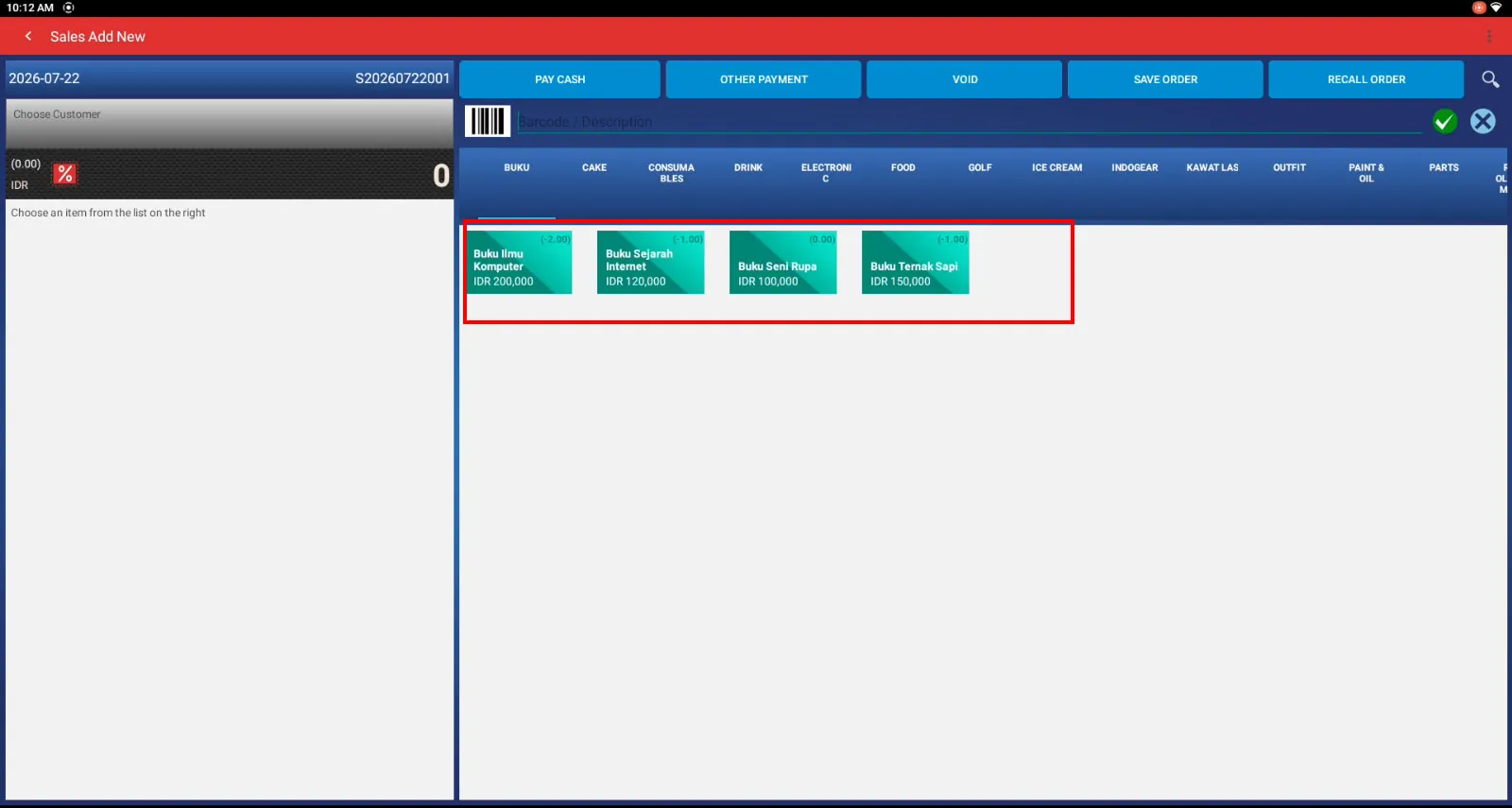This screenshot has height=808, width=1512.
Task: Select the FOOD category tab
Action: point(903,167)
